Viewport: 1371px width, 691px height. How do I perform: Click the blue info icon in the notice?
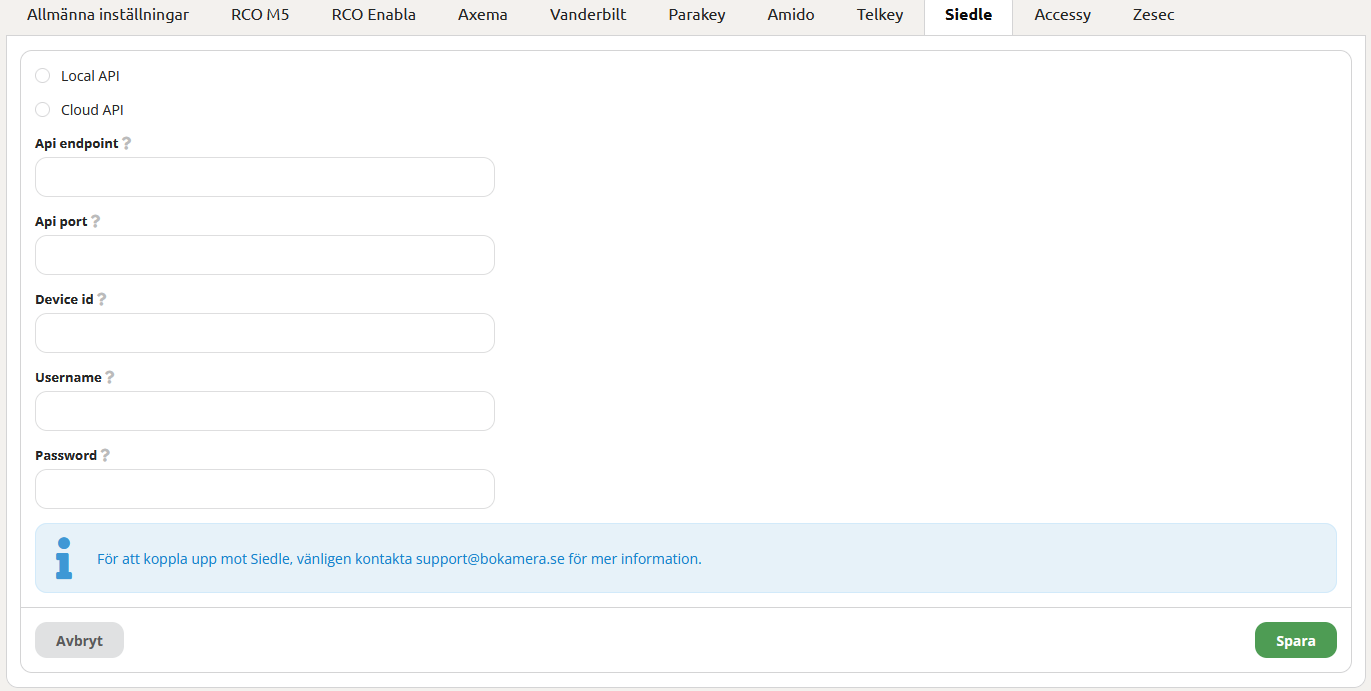64,558
